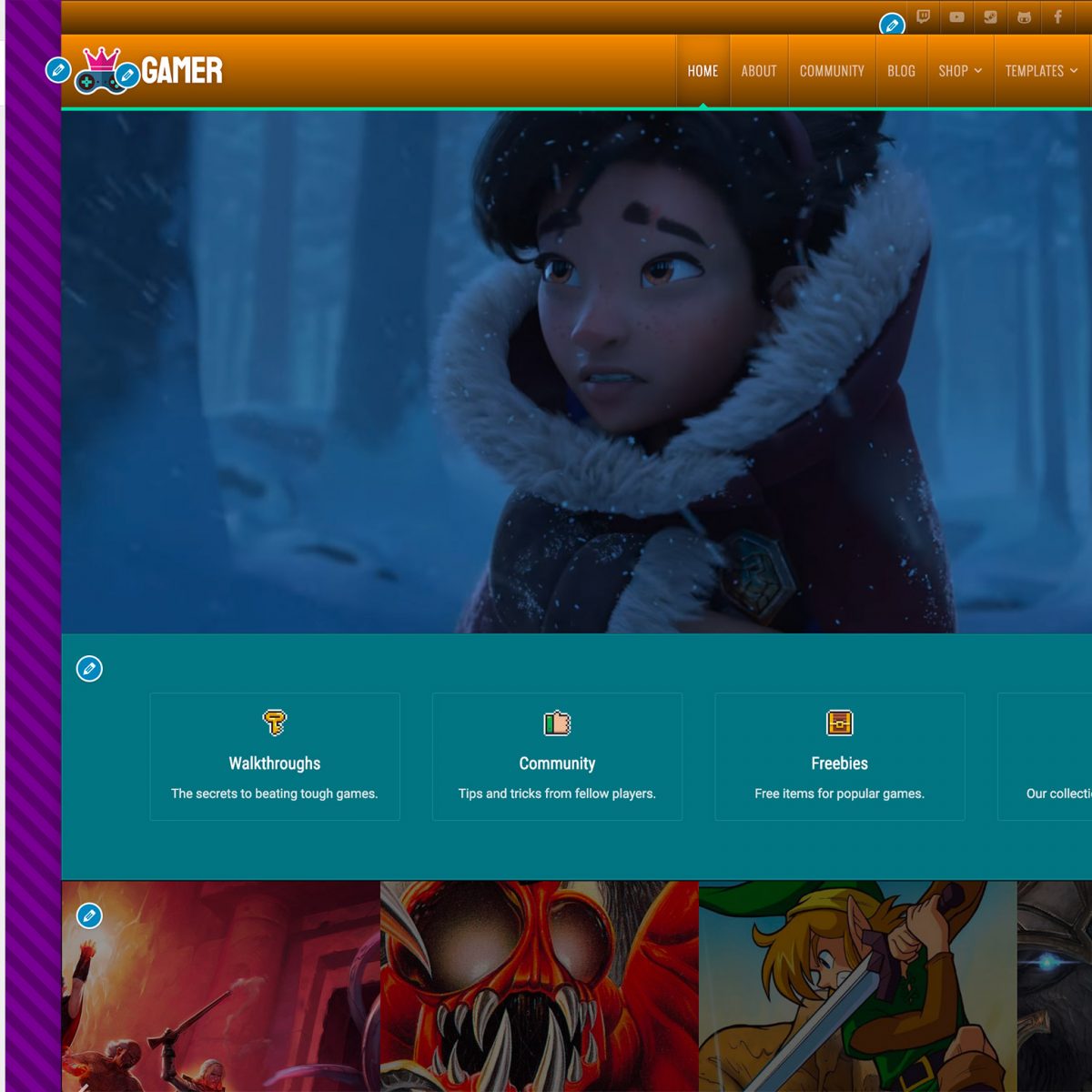
Task: Click the thumbs-up icon above Community
Action: 557,723
